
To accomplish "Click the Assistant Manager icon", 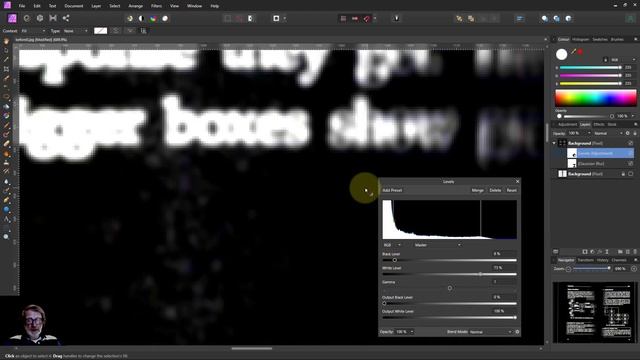I will (396, 18).
